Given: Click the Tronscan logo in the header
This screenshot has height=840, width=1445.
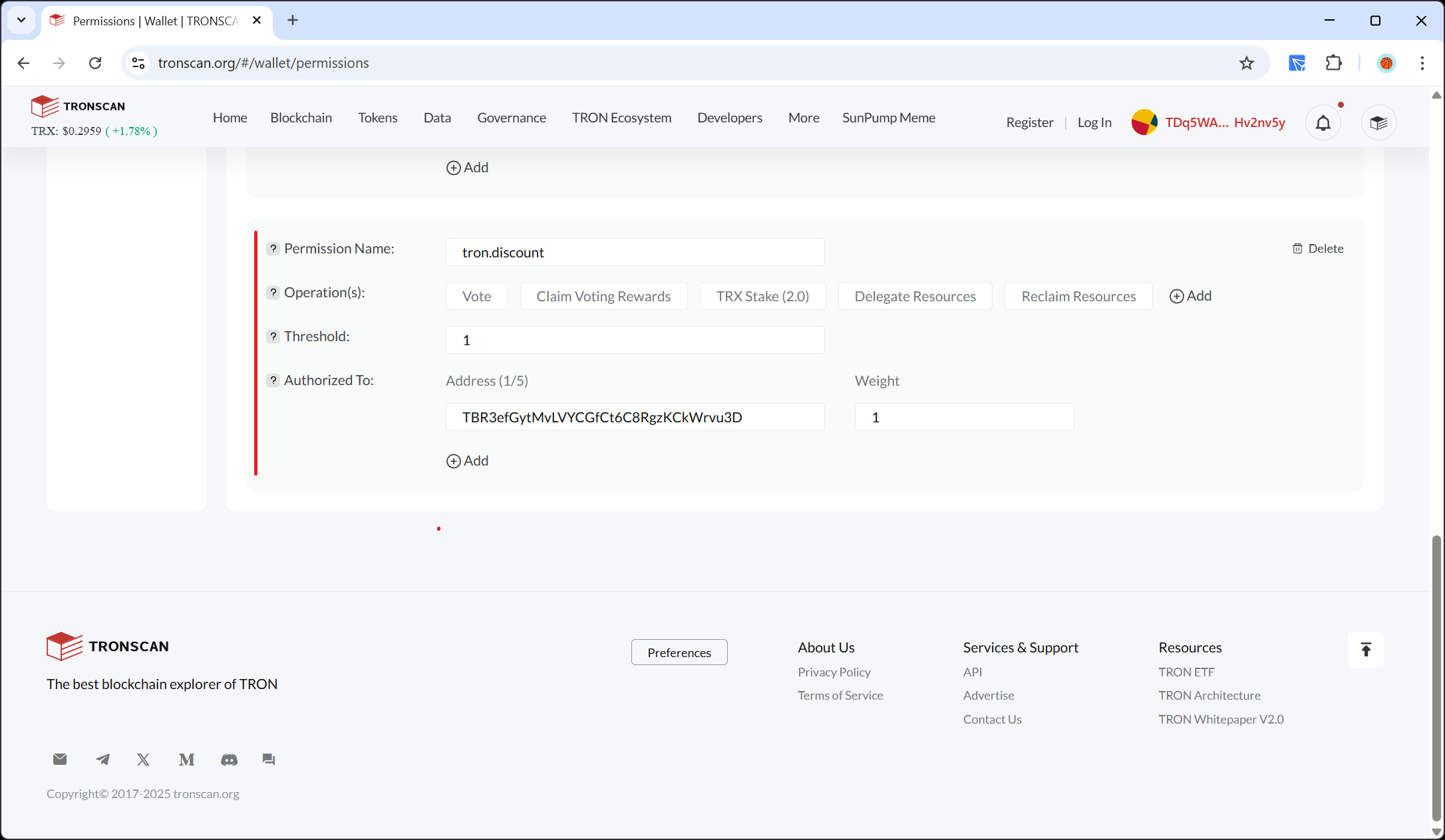Looking at the screenshot, I should pos(78,106).
